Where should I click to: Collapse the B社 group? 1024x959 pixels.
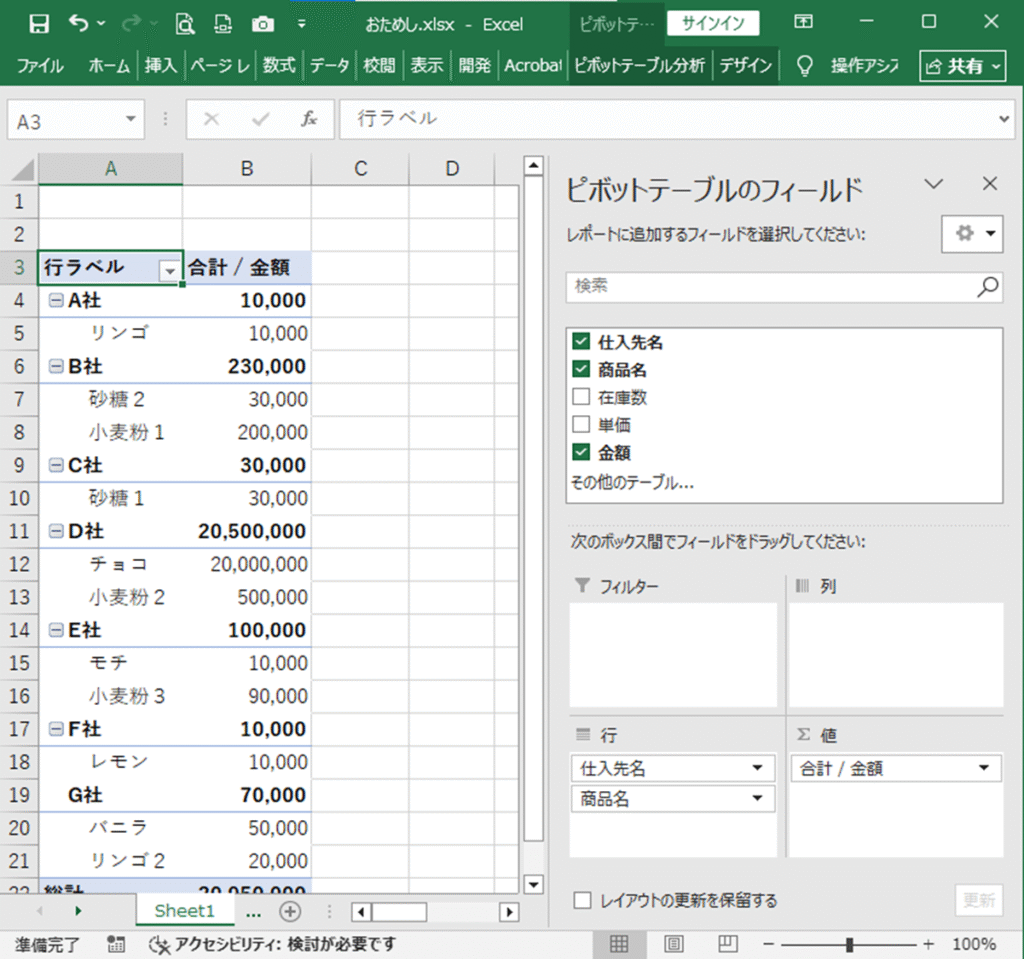pyautogui.click(x=57, y=366)
